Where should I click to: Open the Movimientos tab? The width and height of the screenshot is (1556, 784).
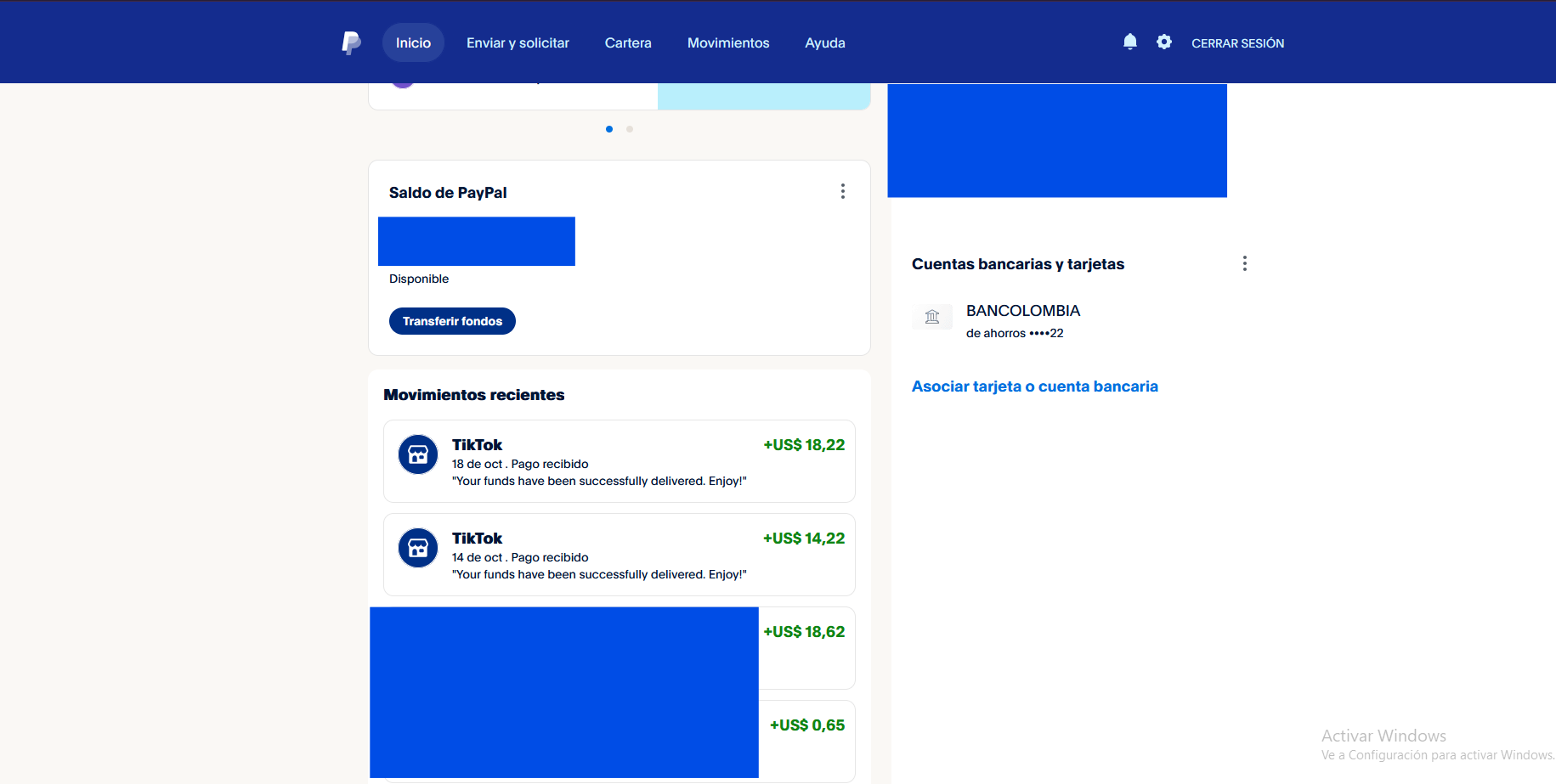click(x=728, y=42)
